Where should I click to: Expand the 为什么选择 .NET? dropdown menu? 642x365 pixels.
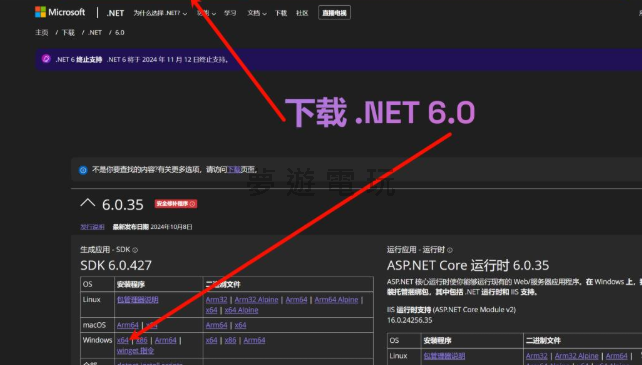click(160, 13)
